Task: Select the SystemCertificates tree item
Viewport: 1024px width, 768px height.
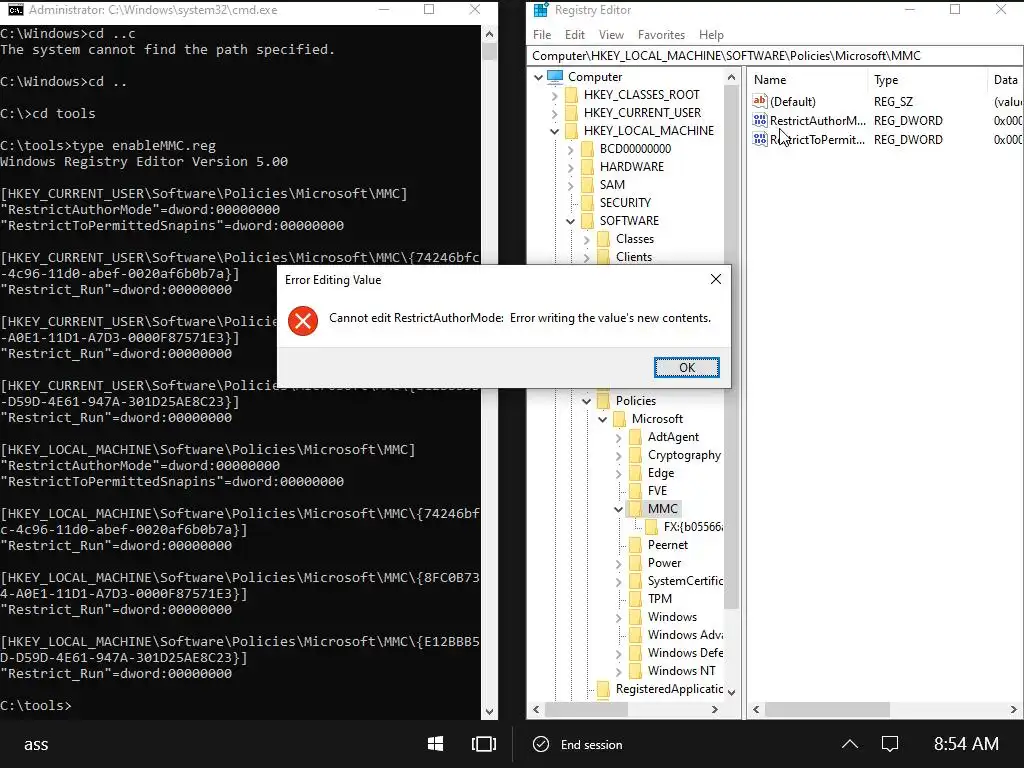Action: click(x=685, y=581)
